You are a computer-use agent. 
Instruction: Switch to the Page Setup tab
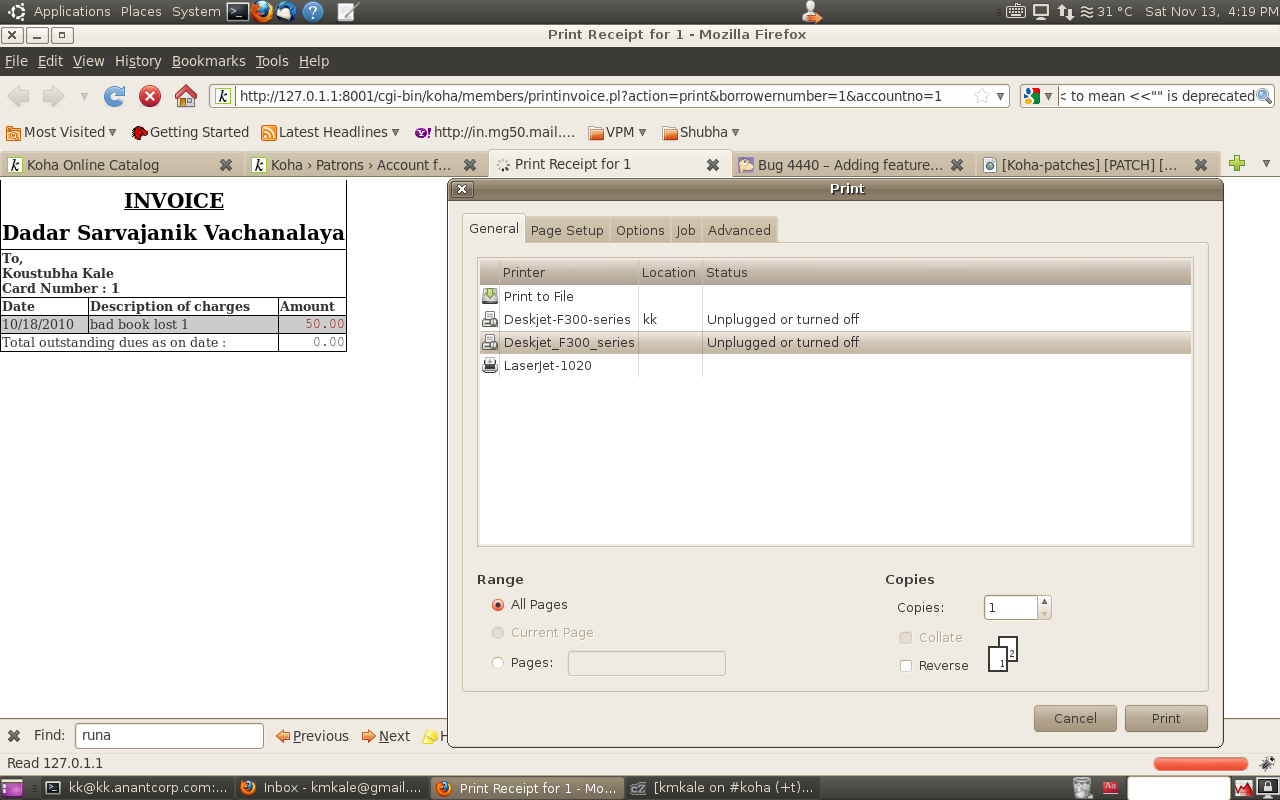pyautogui.click(x=567, y=230)
